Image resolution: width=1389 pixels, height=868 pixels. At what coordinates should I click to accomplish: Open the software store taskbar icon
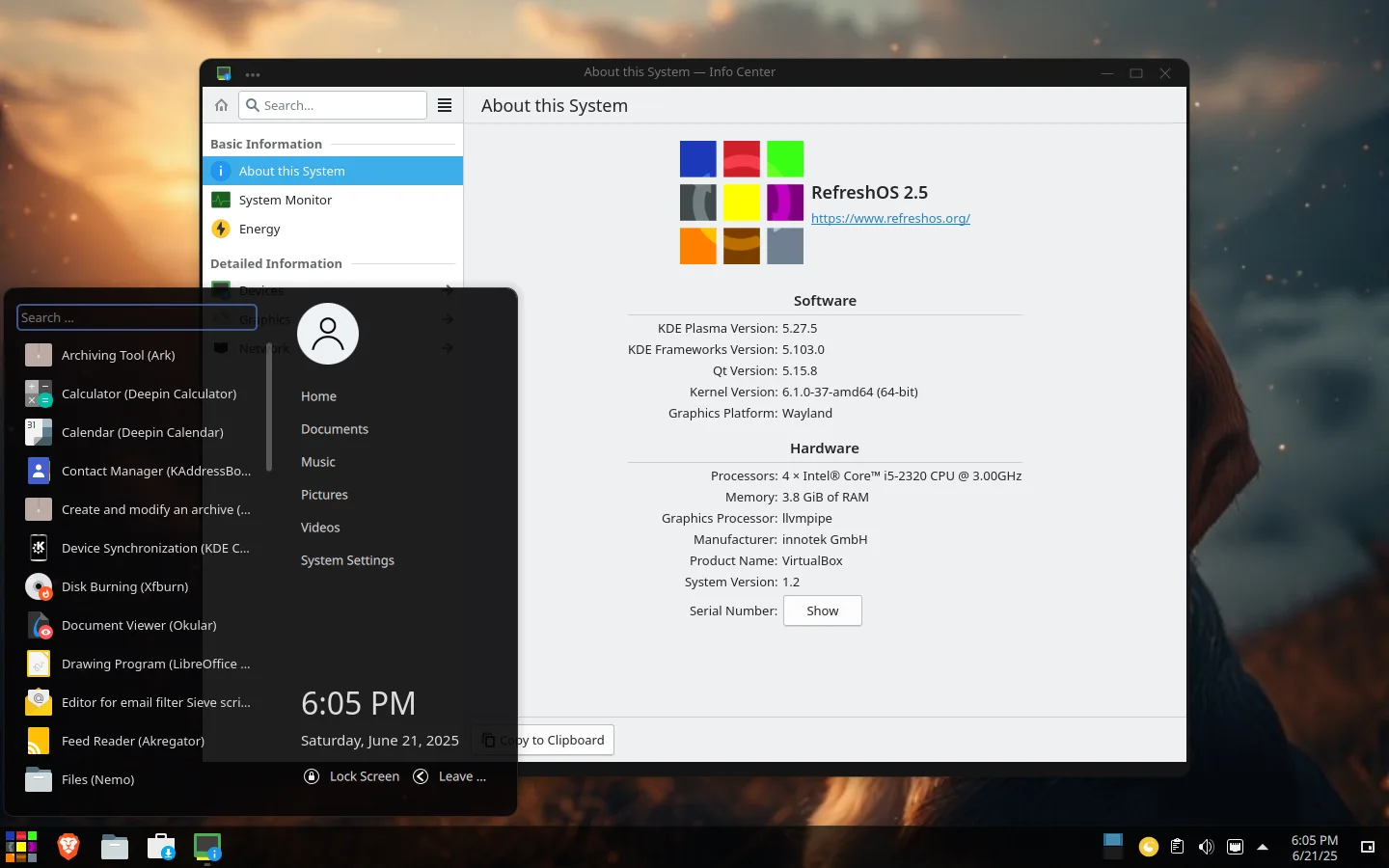coord(161,847)
